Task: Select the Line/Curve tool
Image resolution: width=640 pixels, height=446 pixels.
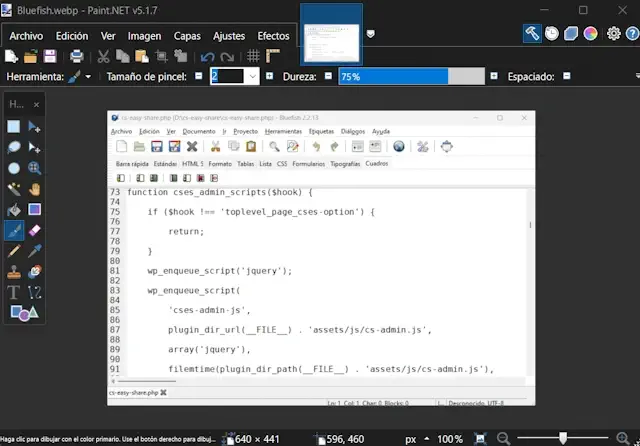Action: [34, 293]
